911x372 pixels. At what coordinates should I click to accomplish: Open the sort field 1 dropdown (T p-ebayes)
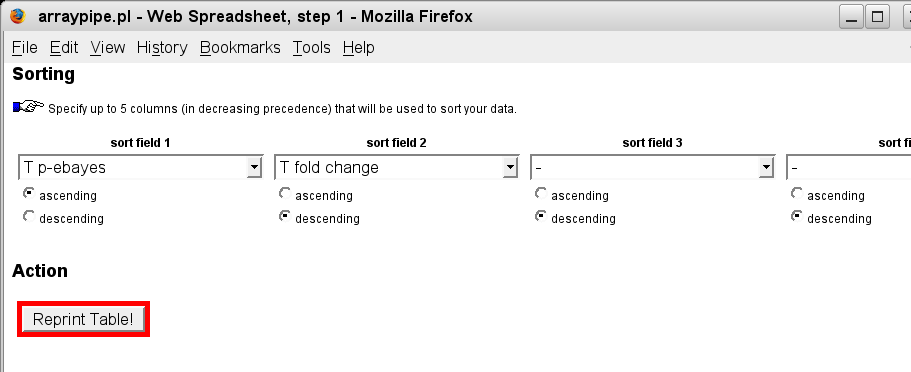pyautogui.click(x=141, y=167)
